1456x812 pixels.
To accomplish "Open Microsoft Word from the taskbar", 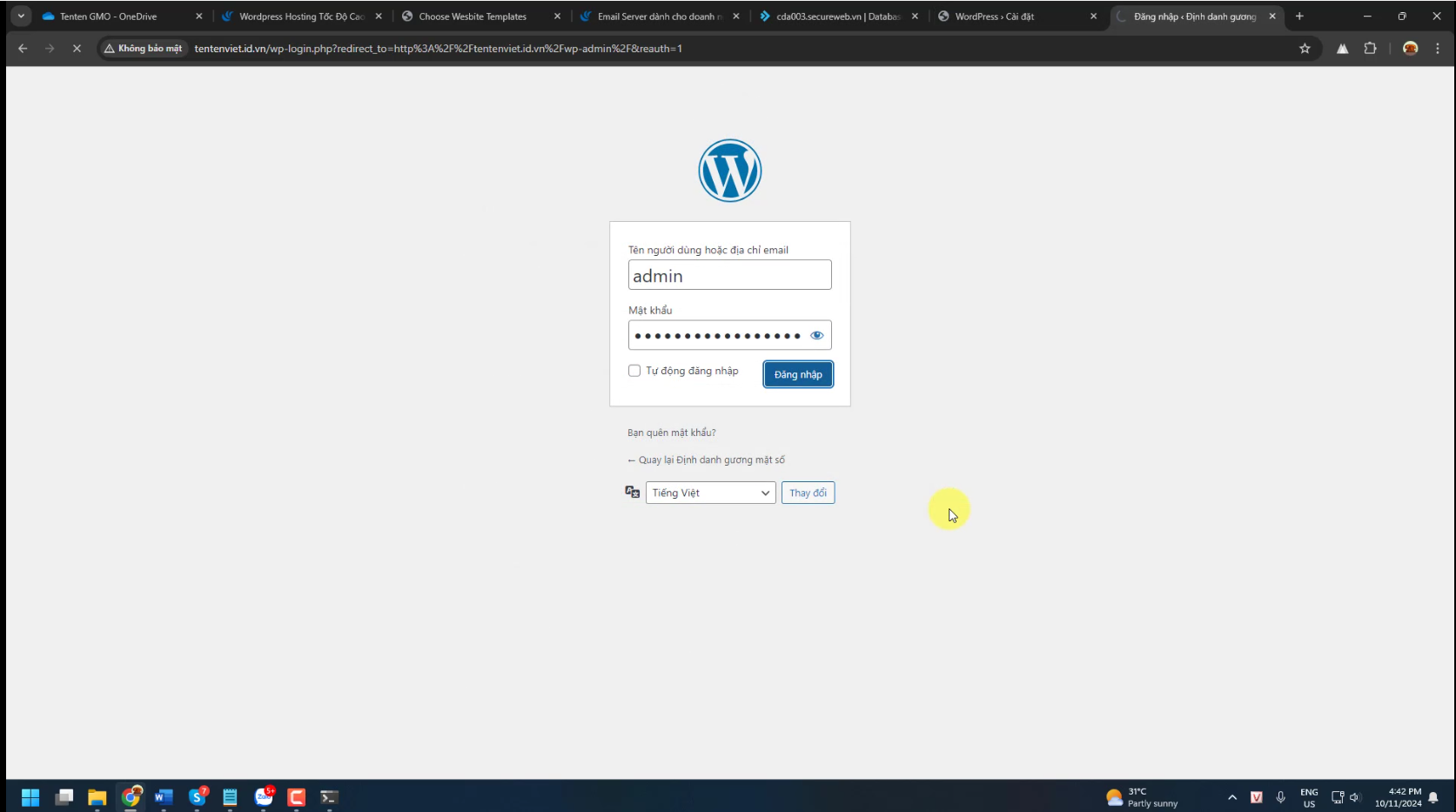I will click(164, 796).
